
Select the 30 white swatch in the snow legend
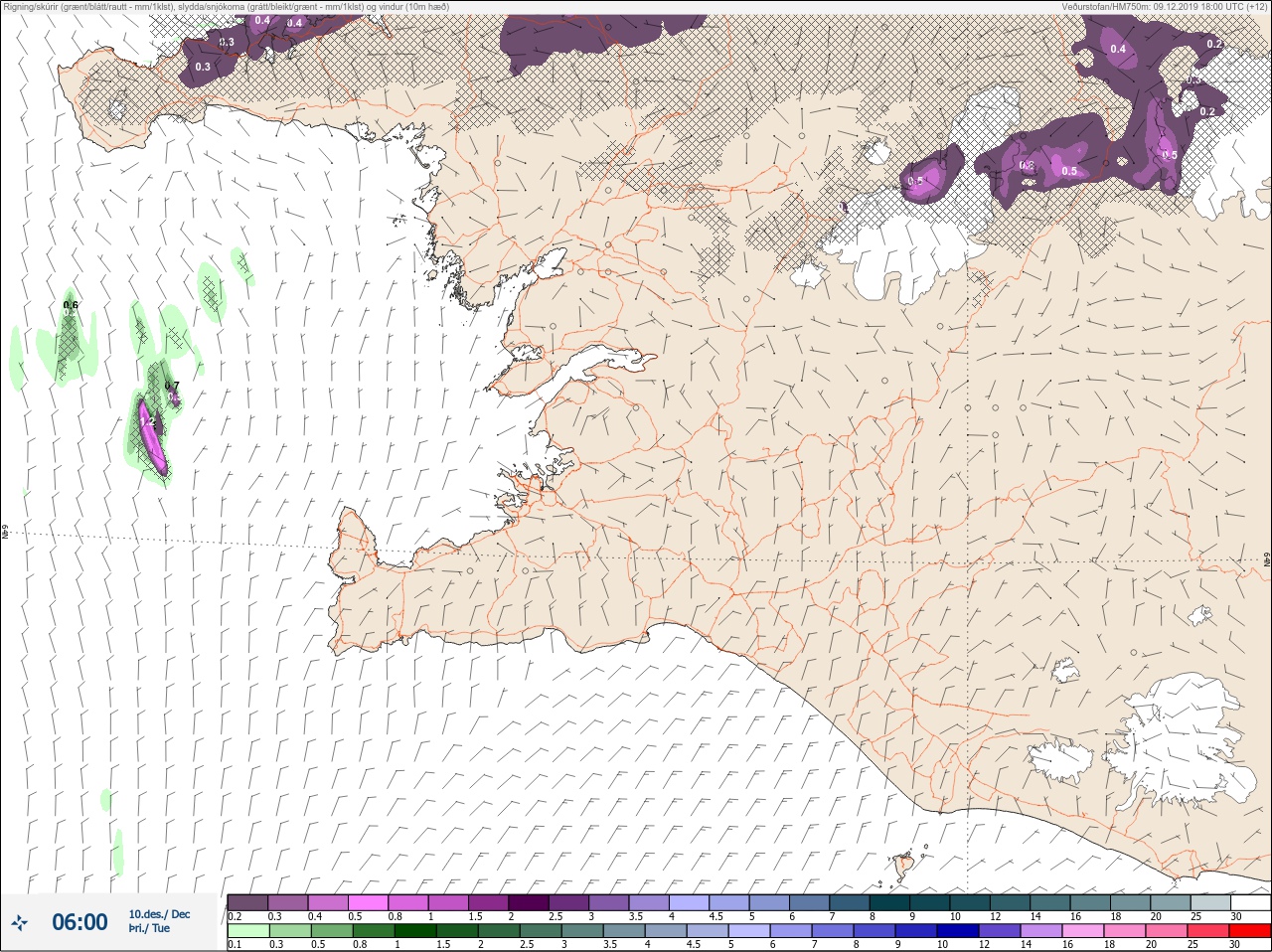[x=1251, y=902]
